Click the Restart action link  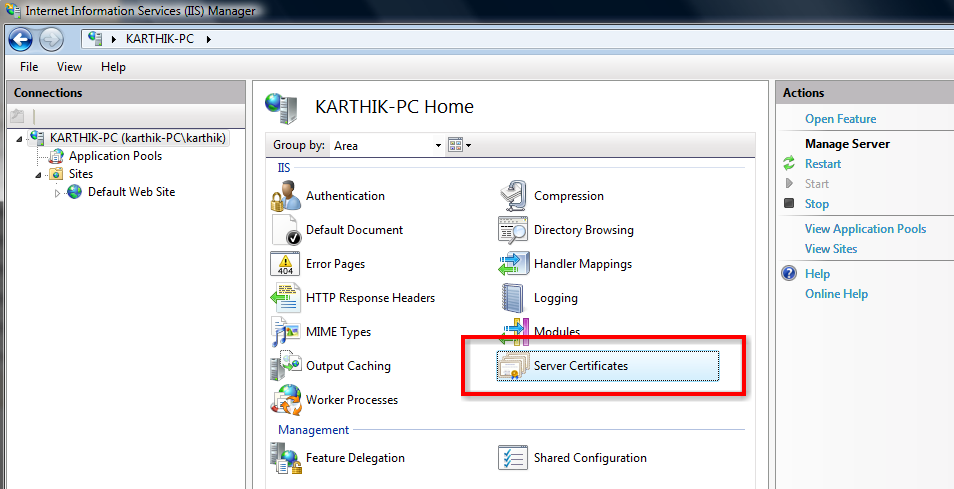click(823, 164)
